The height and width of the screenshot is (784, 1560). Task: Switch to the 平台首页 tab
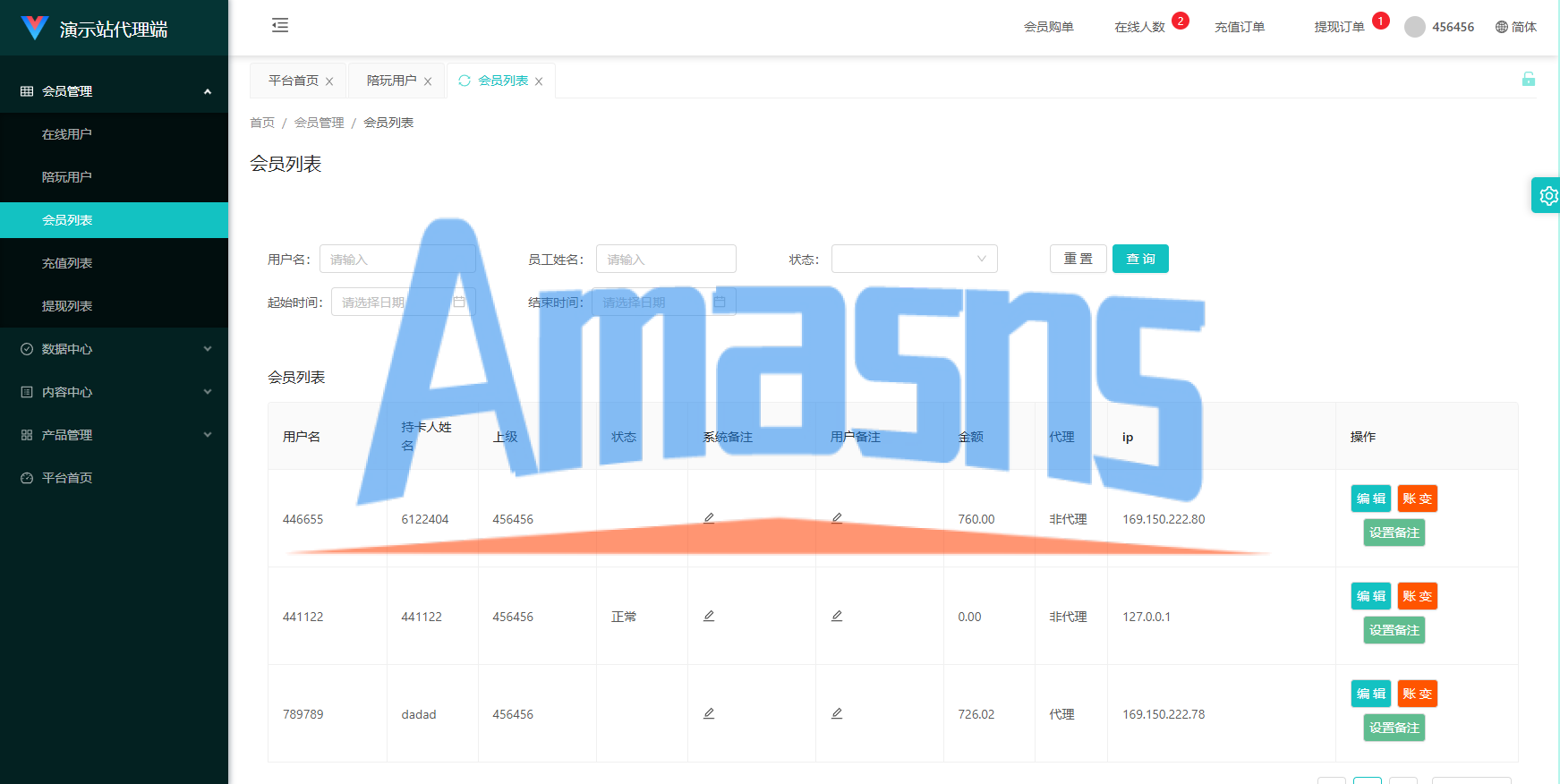tap(294, 81)
